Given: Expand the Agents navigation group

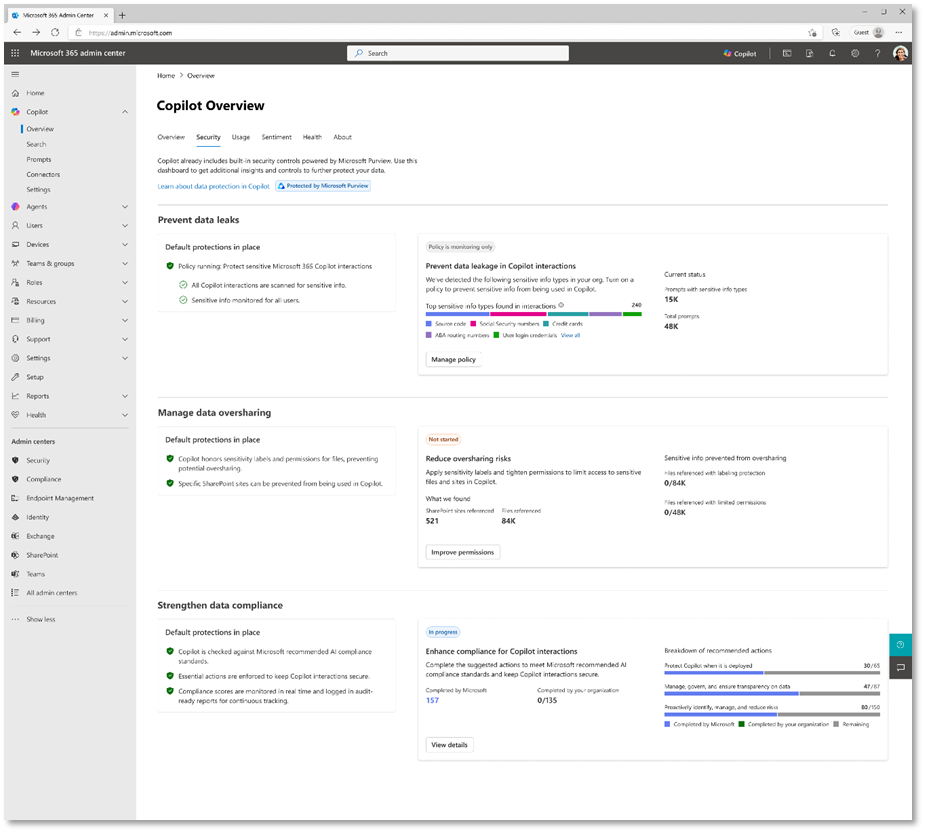Looking at the screenshot, I should coord(125,207).
